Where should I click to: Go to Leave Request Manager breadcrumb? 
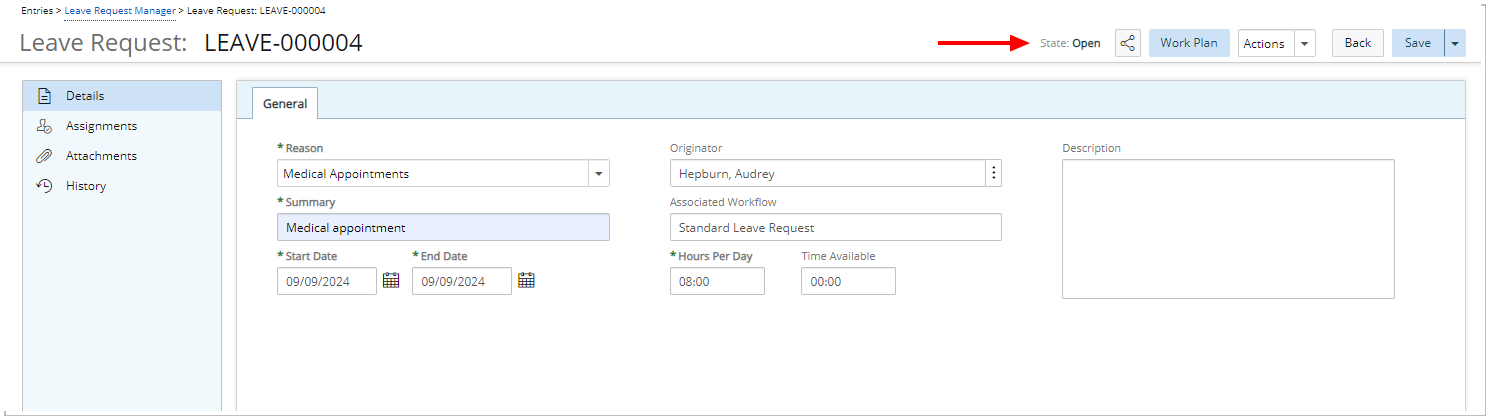(x=120, y=10)
